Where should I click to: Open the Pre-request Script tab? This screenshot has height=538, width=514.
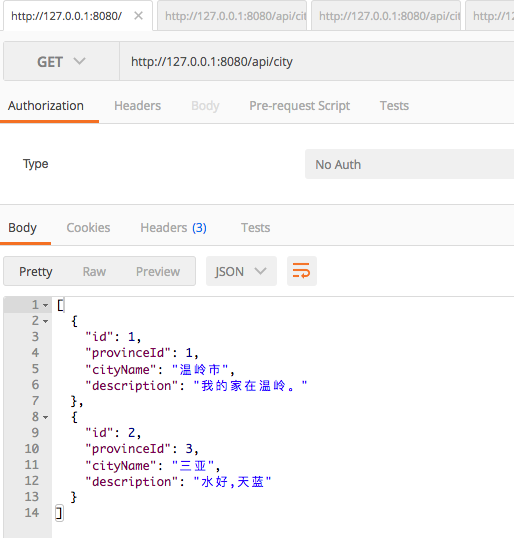(x=300, y=106)
